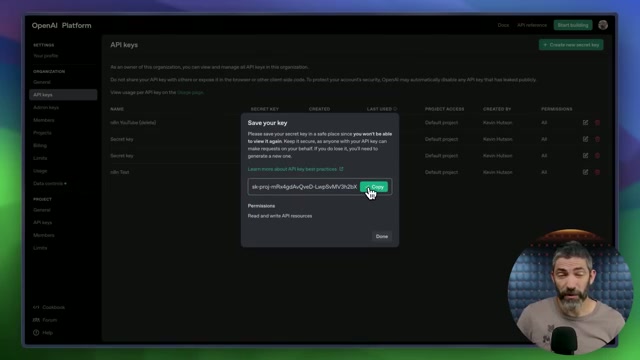The width and height of the screenshot is (640, 360).
Task: Open the Cookbook link
Action: coord(49,307)
